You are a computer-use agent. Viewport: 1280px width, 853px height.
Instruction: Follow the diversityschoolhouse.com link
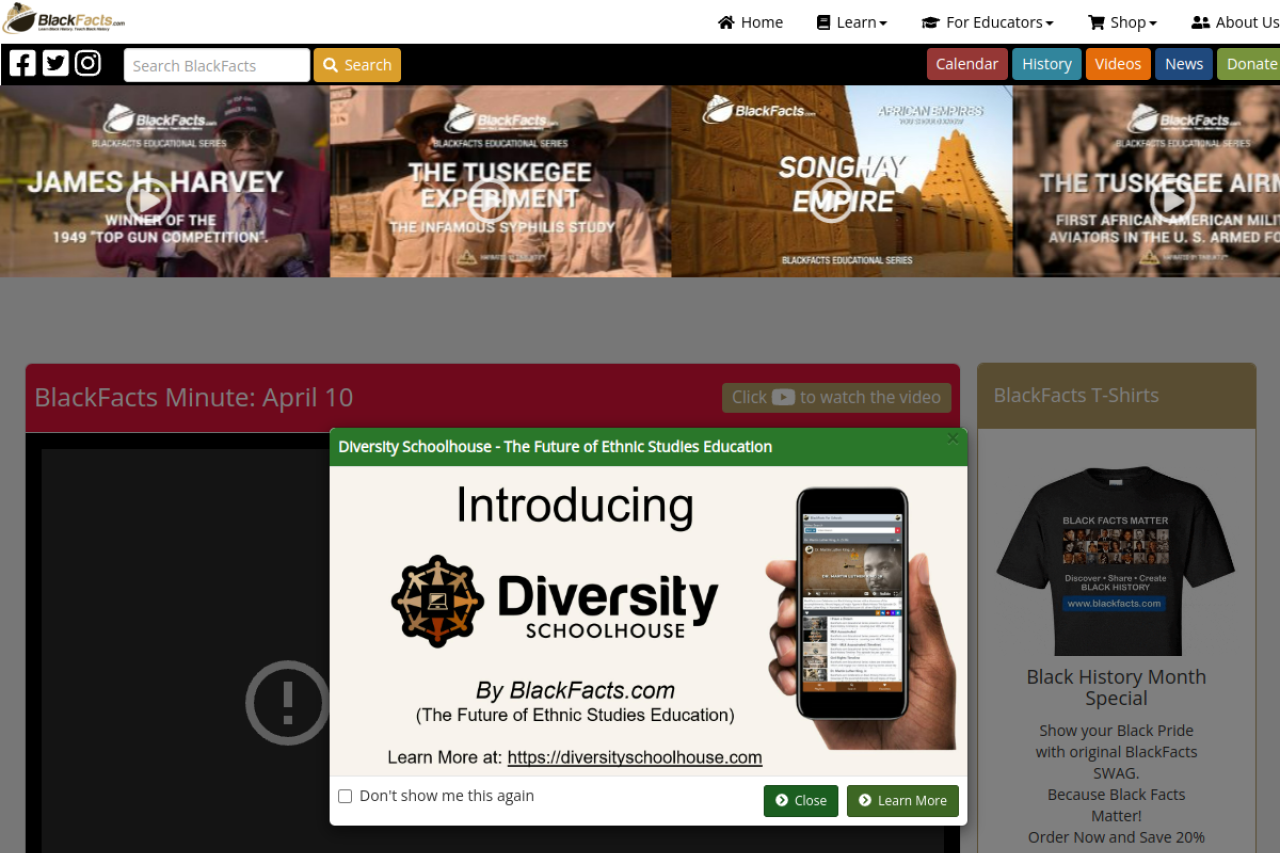pos(635,758)
